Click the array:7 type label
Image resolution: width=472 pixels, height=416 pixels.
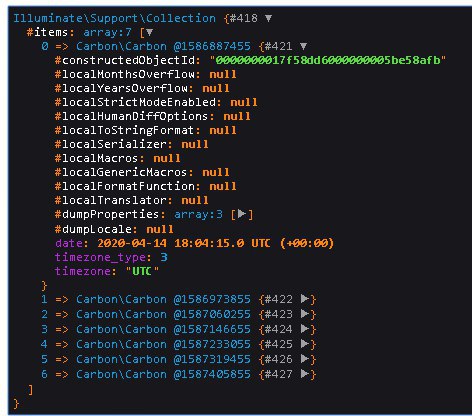(107, 32)
